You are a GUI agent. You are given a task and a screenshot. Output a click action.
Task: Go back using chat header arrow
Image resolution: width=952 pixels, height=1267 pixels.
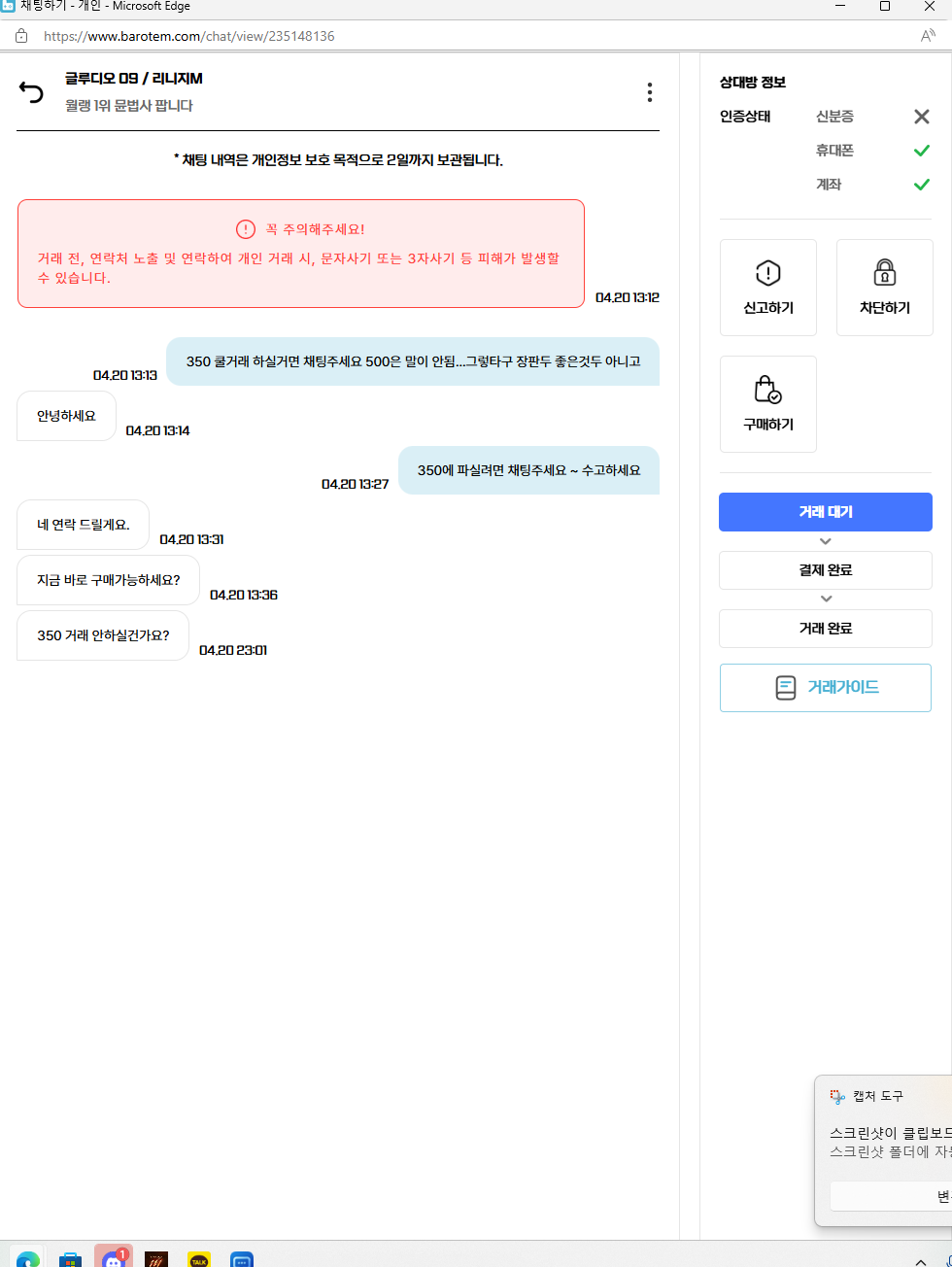tap(32, 90)
